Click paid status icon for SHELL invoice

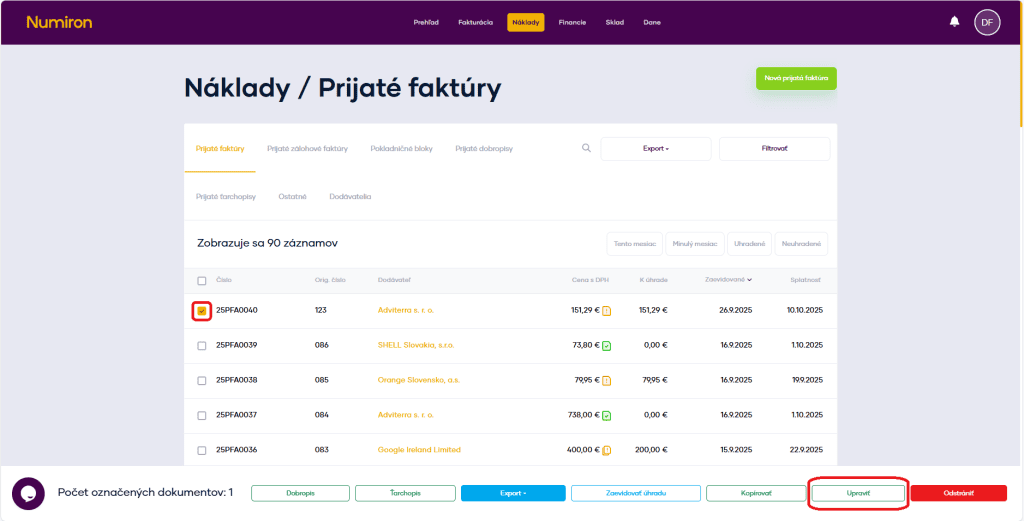coord(607,346)
